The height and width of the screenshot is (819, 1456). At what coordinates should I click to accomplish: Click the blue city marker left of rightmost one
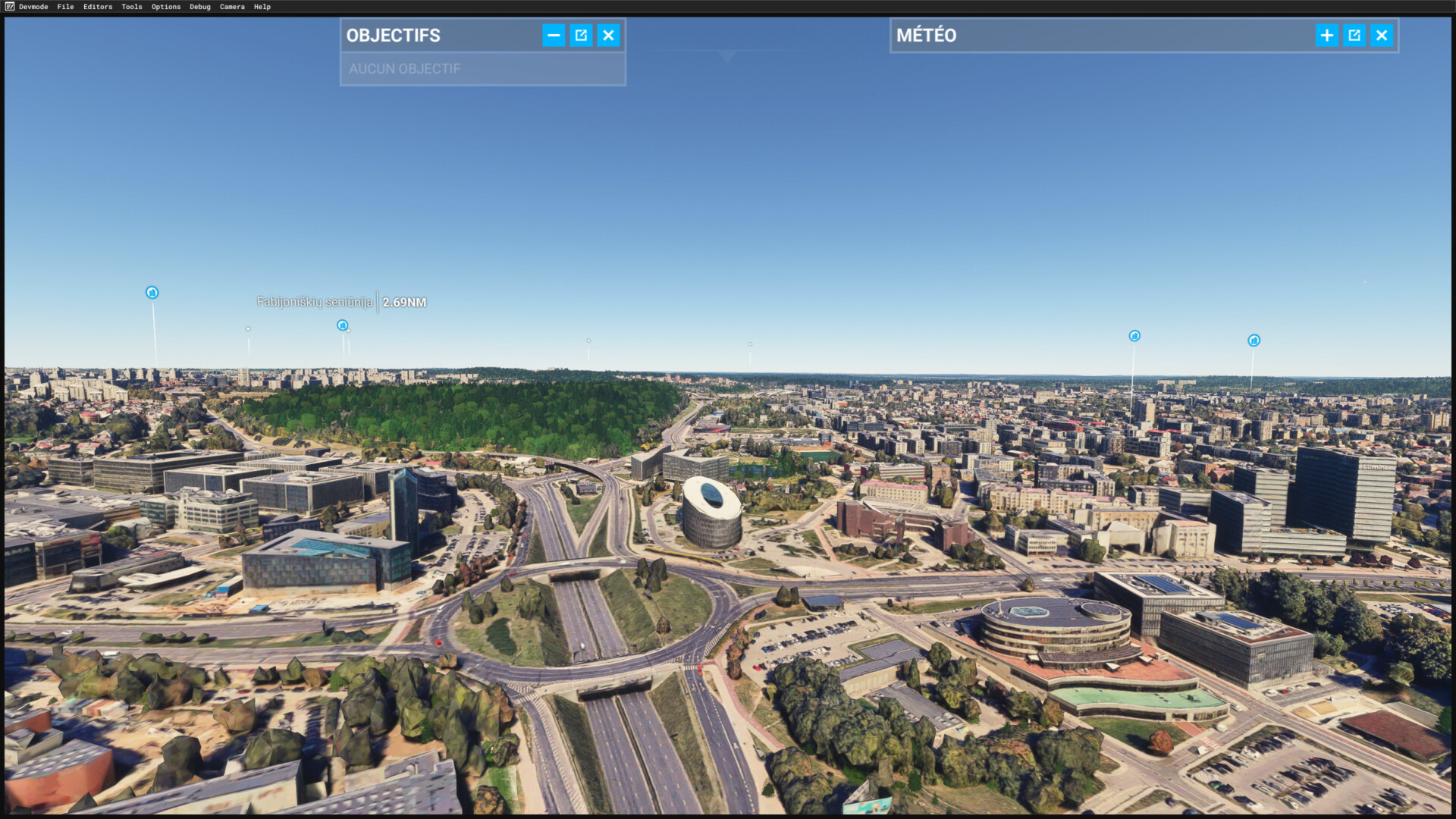[1134, 336]
